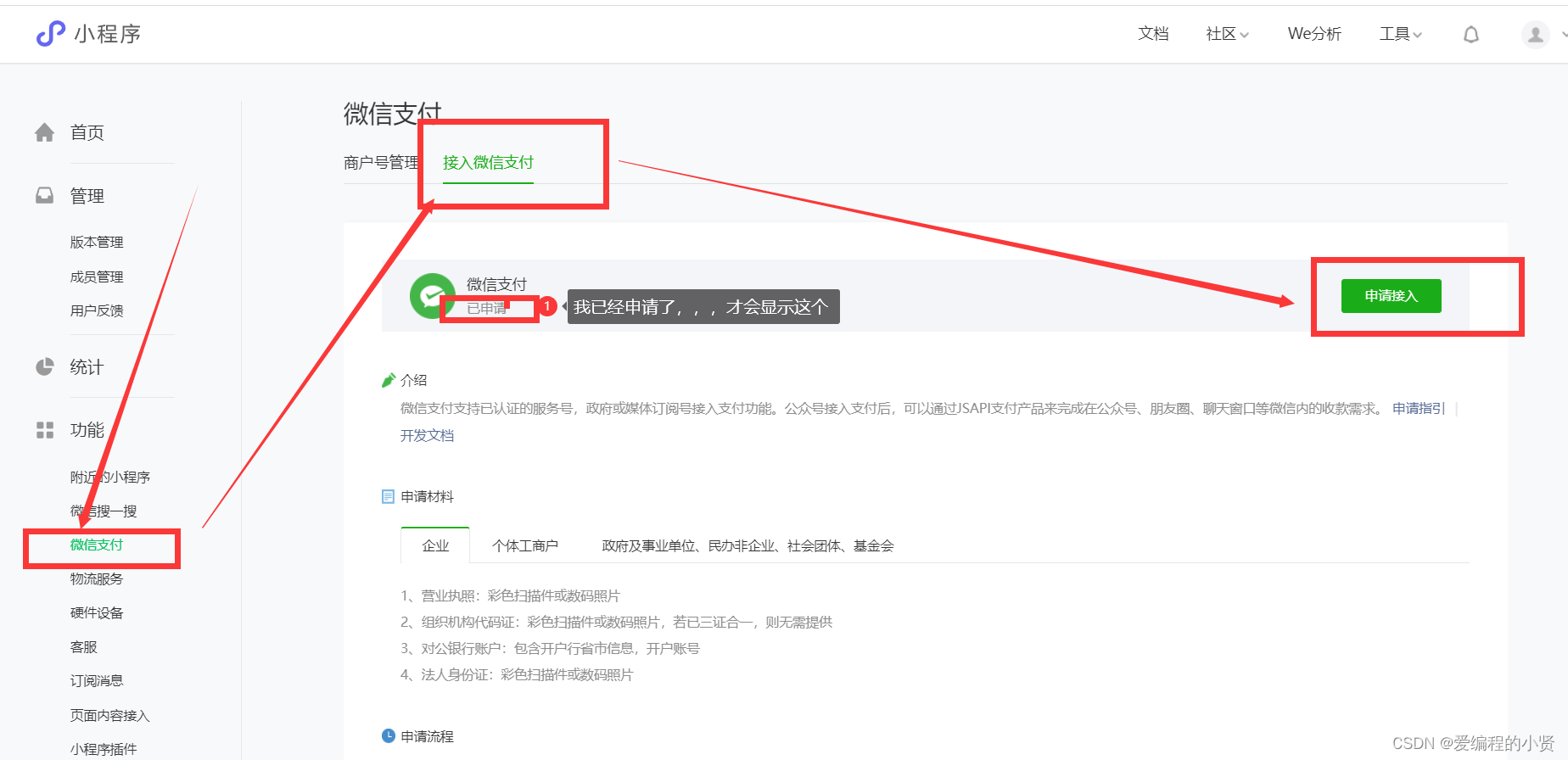
Task: Click the pencil icon next to 介绍
Action: point(389,380)
